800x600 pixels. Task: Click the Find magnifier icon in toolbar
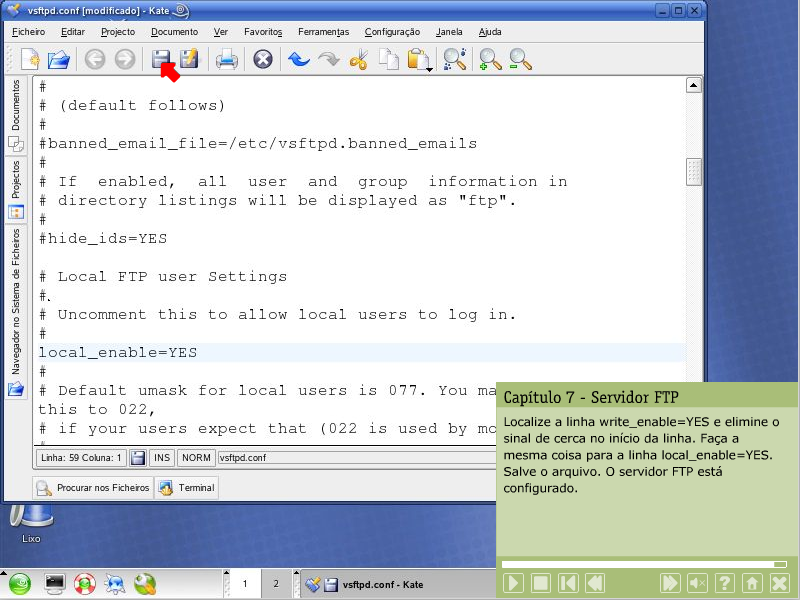[x=455, y=60]
